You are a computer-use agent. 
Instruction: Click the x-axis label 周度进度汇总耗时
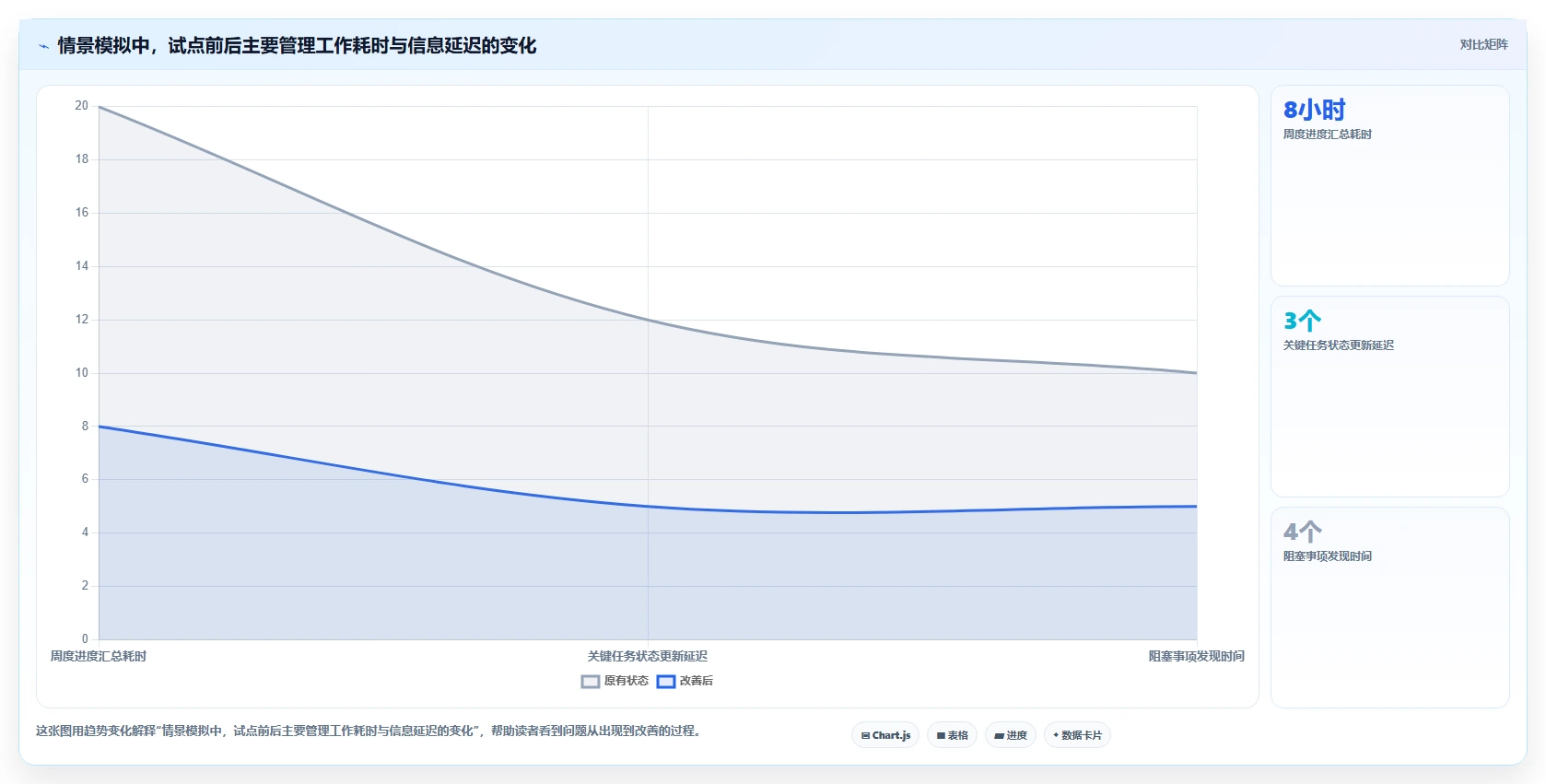99,656
